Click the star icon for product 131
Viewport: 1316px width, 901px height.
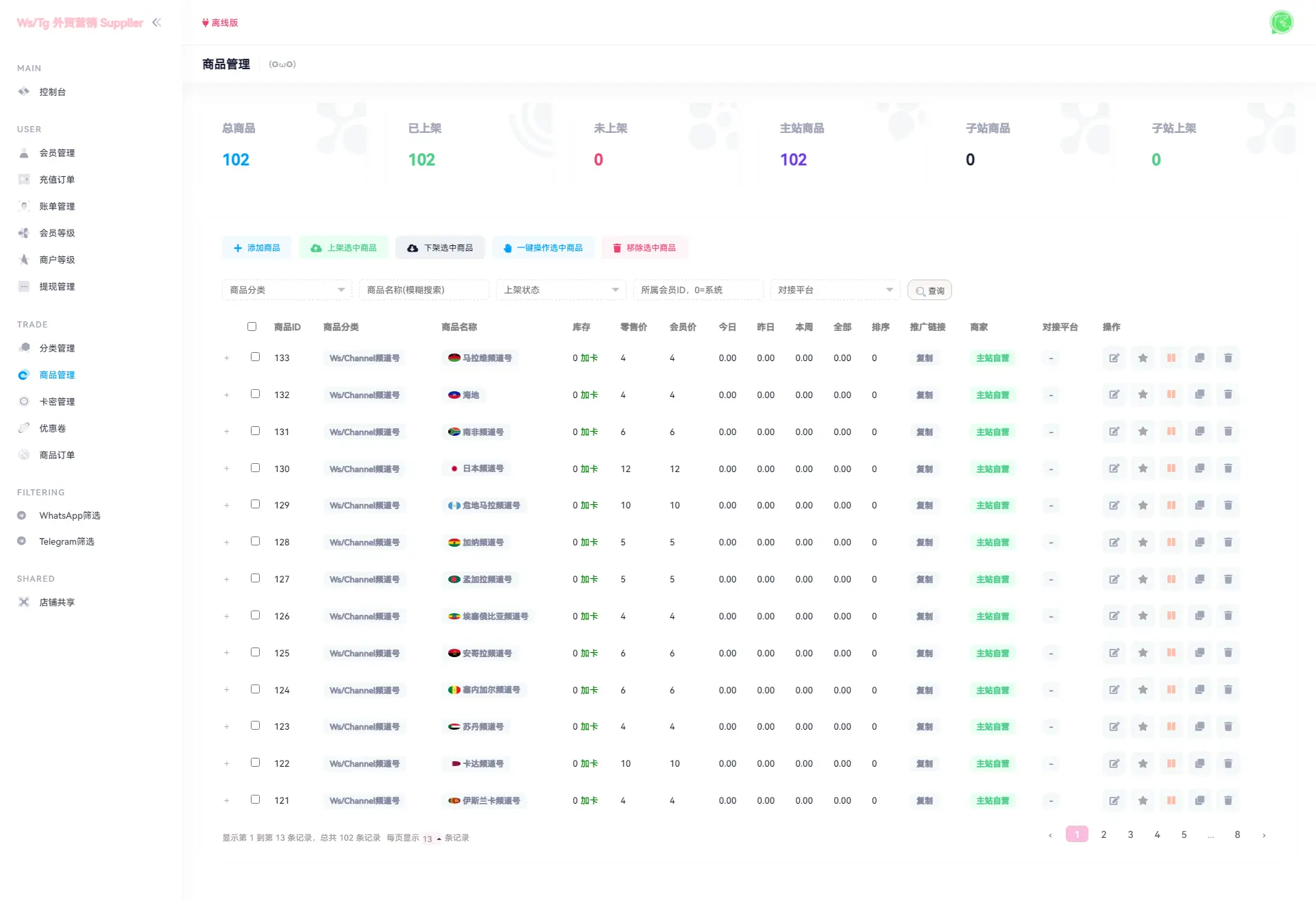(1143, 432)
